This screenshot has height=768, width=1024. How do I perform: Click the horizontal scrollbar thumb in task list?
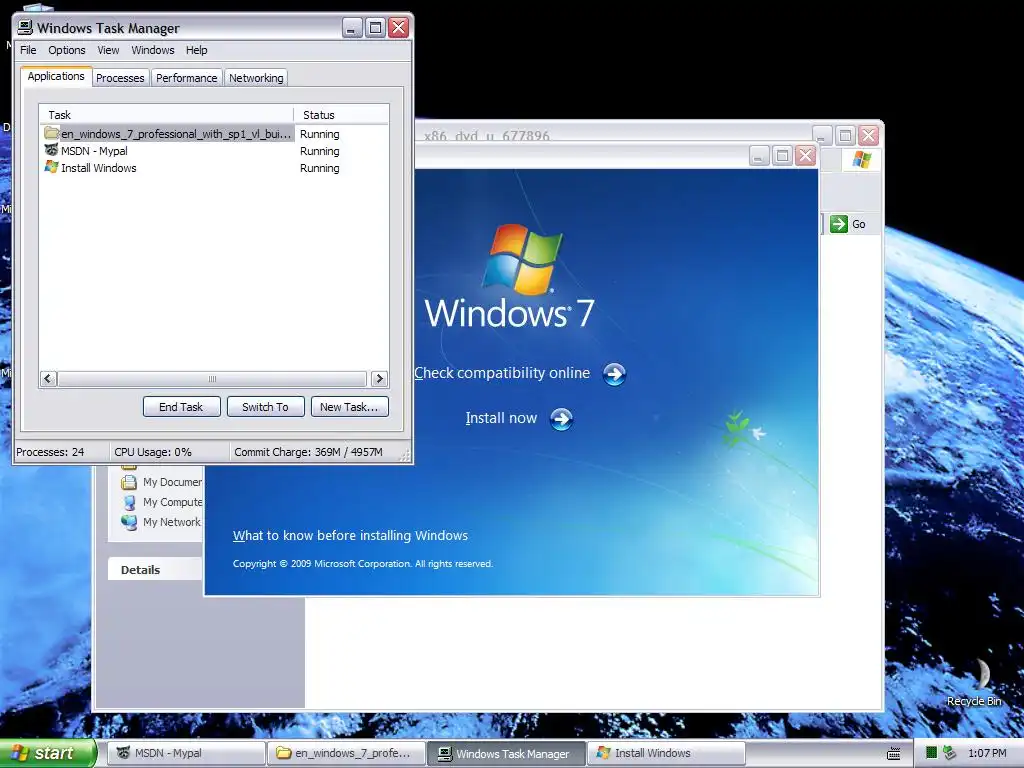(212, 379)
